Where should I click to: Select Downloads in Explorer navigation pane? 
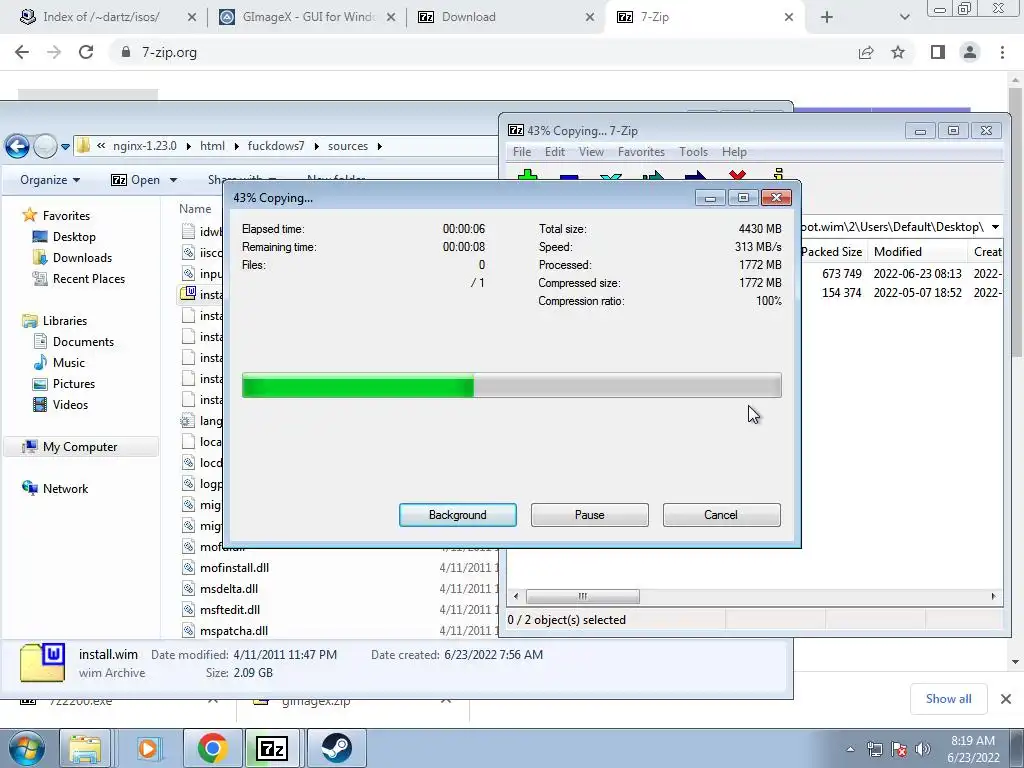click(x=82, y=257)
